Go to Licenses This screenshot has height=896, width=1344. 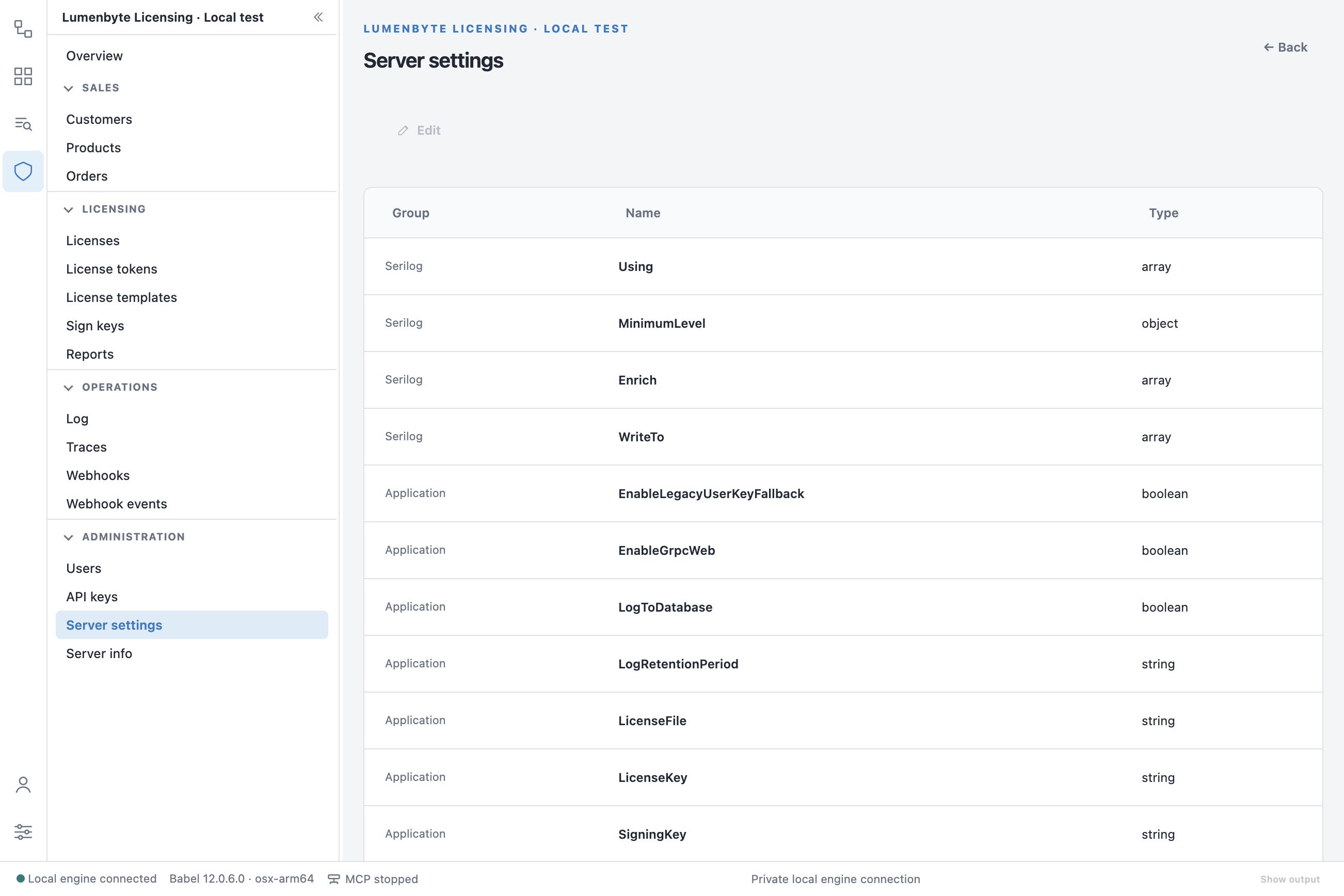coord(192,241)
